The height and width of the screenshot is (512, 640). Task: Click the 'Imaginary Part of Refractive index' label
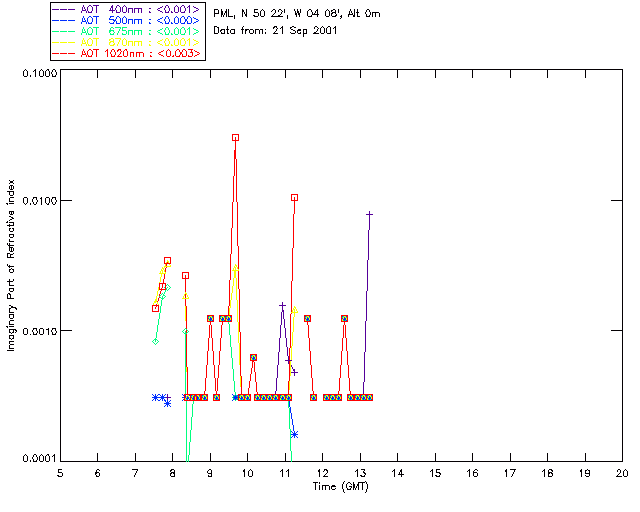tap(11, 265)
